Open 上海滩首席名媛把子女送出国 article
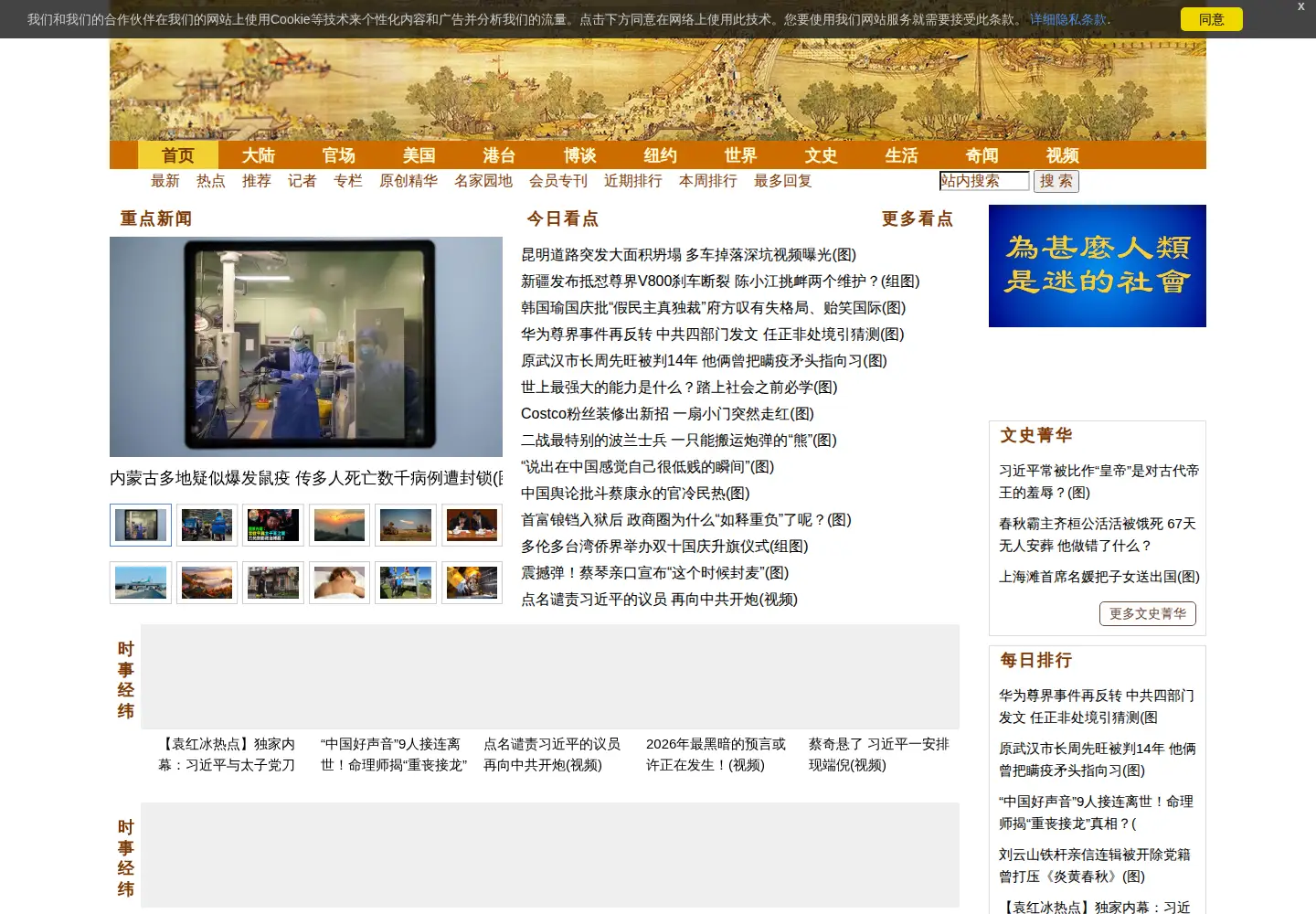The height and width of the screenshot is (914, 1316). click(1099, 577)
